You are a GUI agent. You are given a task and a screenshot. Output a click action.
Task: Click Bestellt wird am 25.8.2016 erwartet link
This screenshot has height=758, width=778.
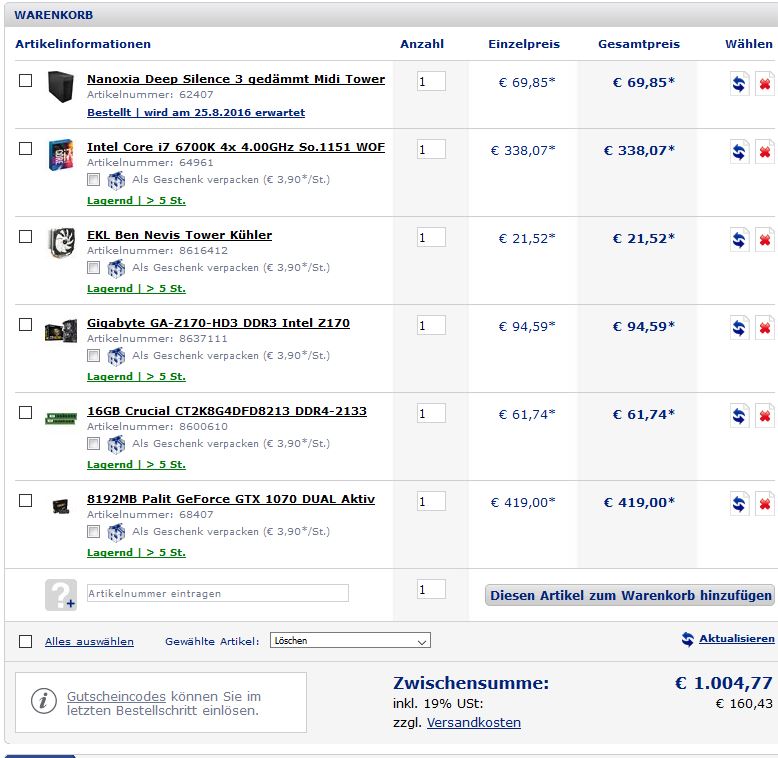[x=196, y=113]
